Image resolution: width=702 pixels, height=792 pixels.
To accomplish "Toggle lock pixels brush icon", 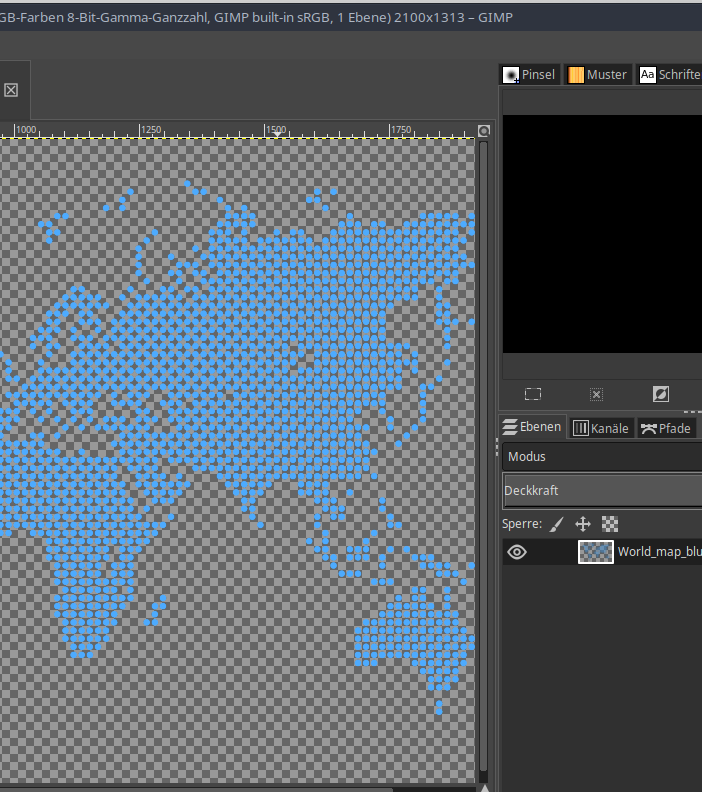I will pos(557,524).
